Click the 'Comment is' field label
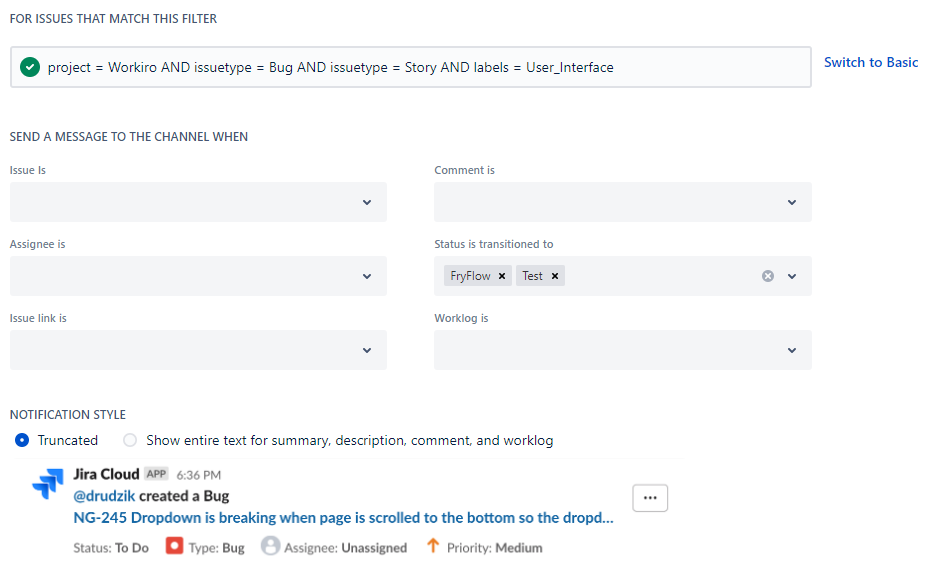Viewport: 928px width, 571px height. (x=465, y=170)
